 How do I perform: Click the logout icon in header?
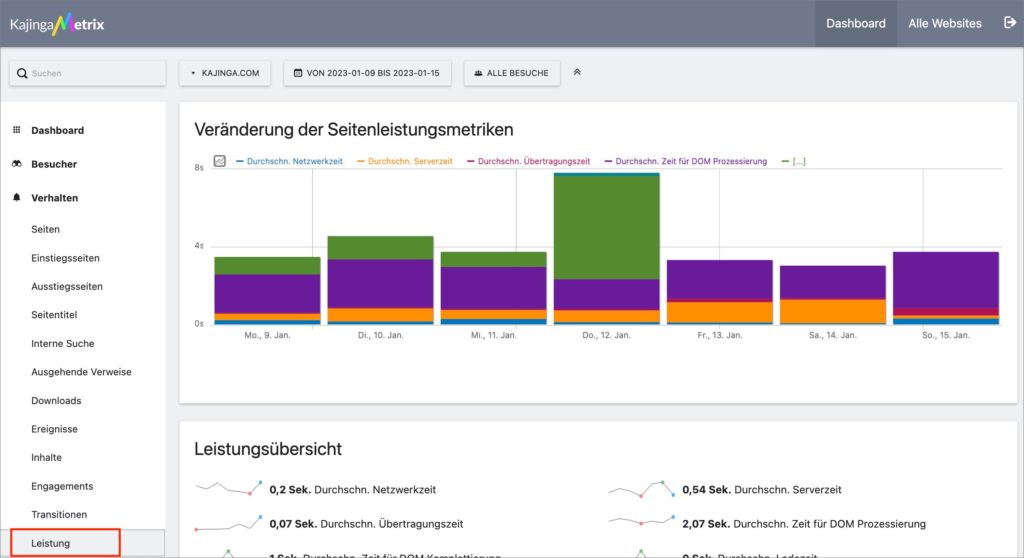click(x=1010, y=23)
